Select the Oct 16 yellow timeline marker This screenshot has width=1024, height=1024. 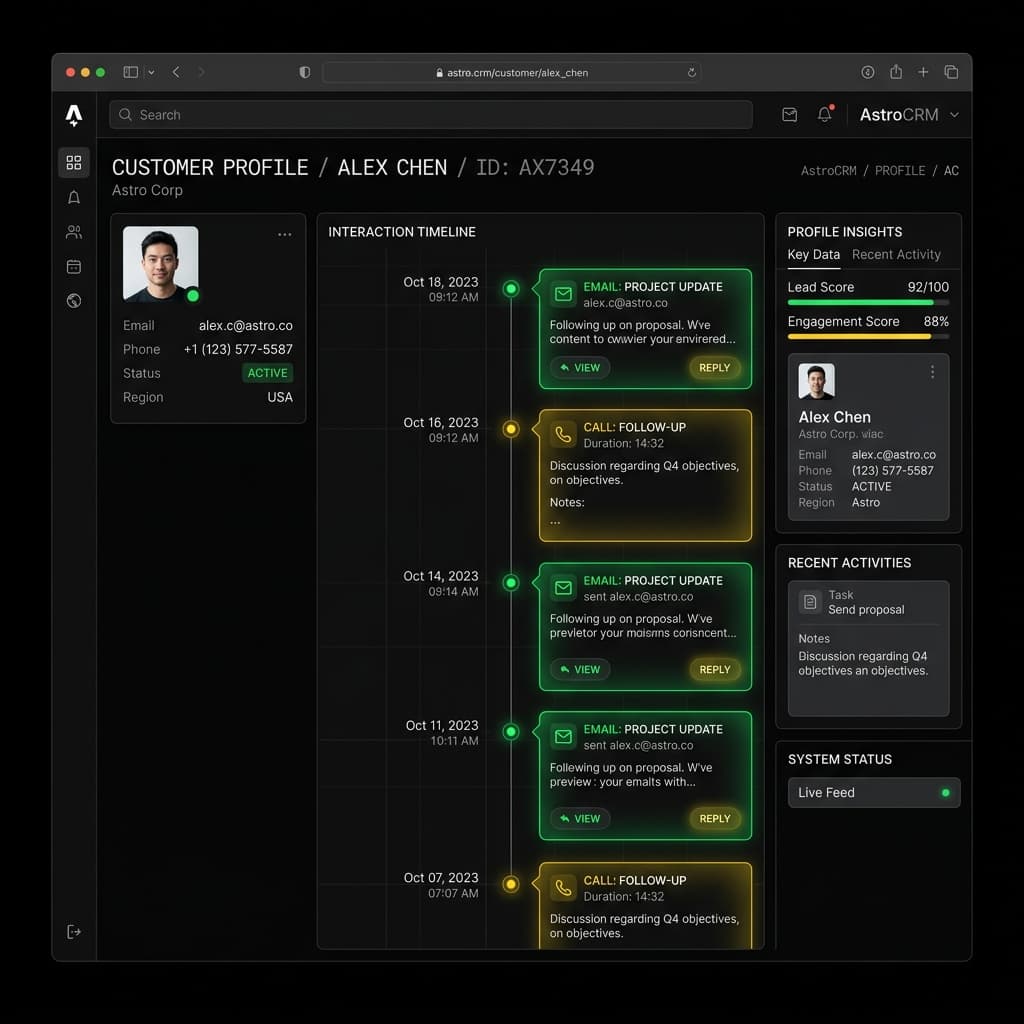(x=511, y=429)
